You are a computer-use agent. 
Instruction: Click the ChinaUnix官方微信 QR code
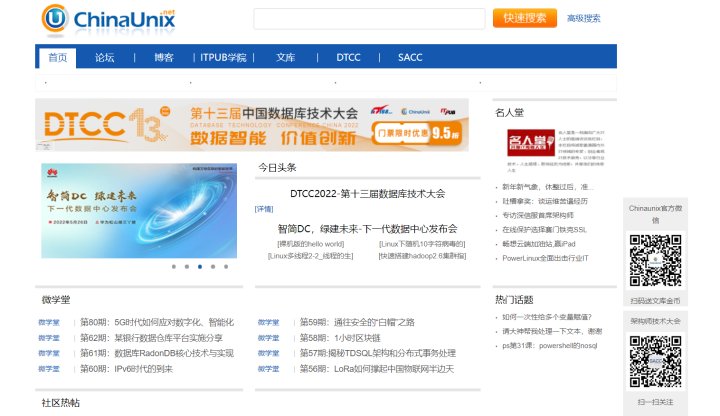[x=655, y=260]
